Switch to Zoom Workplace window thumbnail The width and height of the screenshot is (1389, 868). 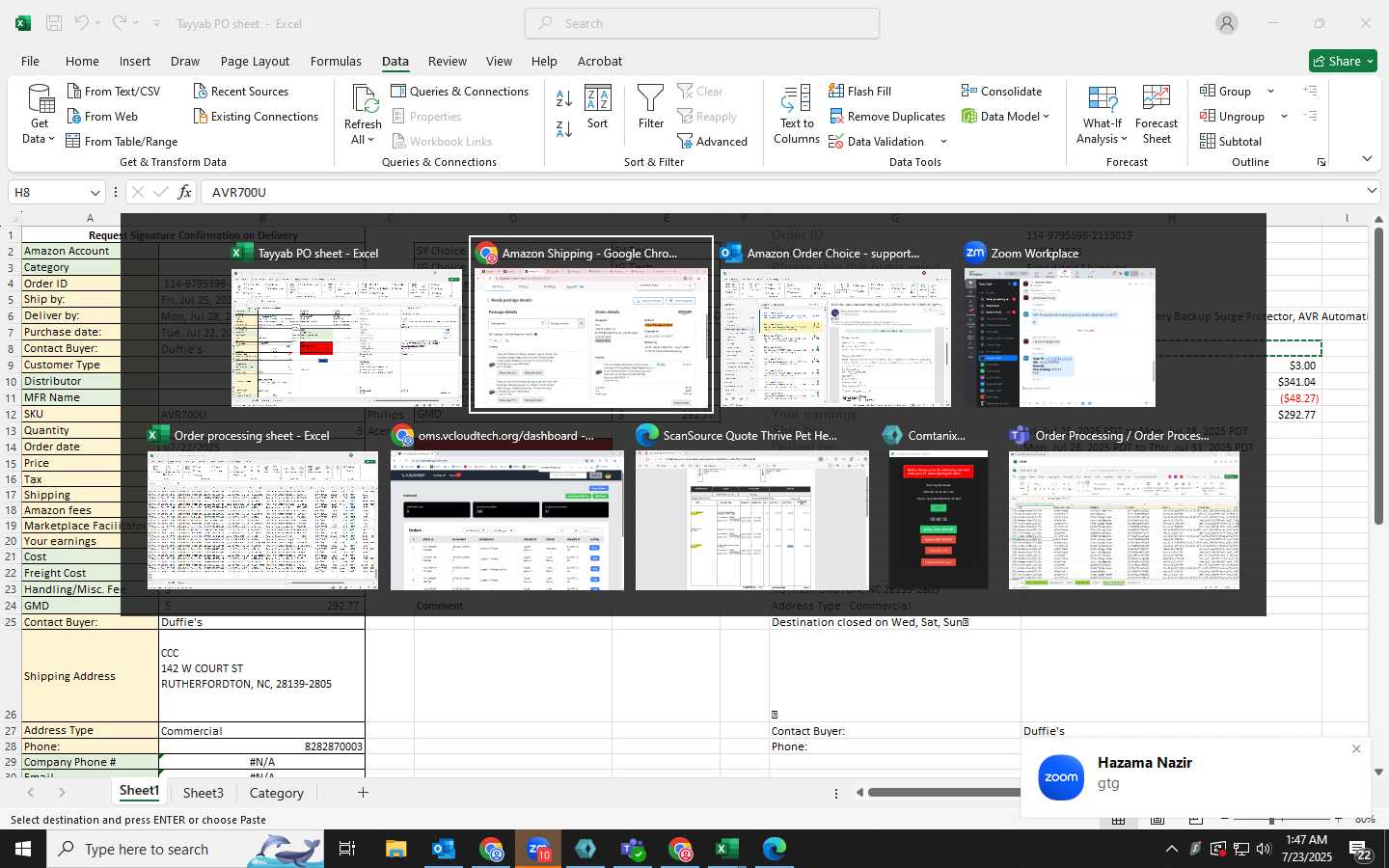[1058, 325]
